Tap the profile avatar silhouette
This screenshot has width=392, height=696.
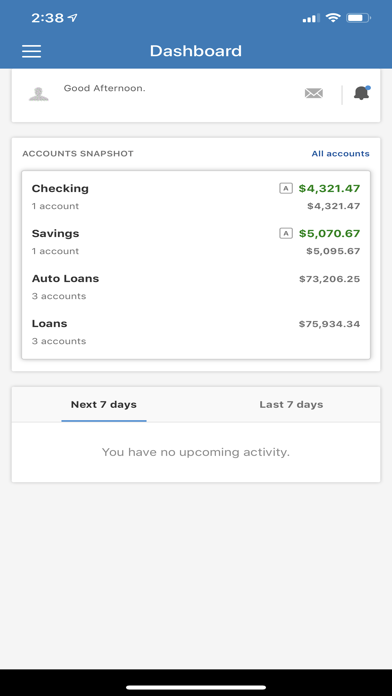[x=39, y=94]
